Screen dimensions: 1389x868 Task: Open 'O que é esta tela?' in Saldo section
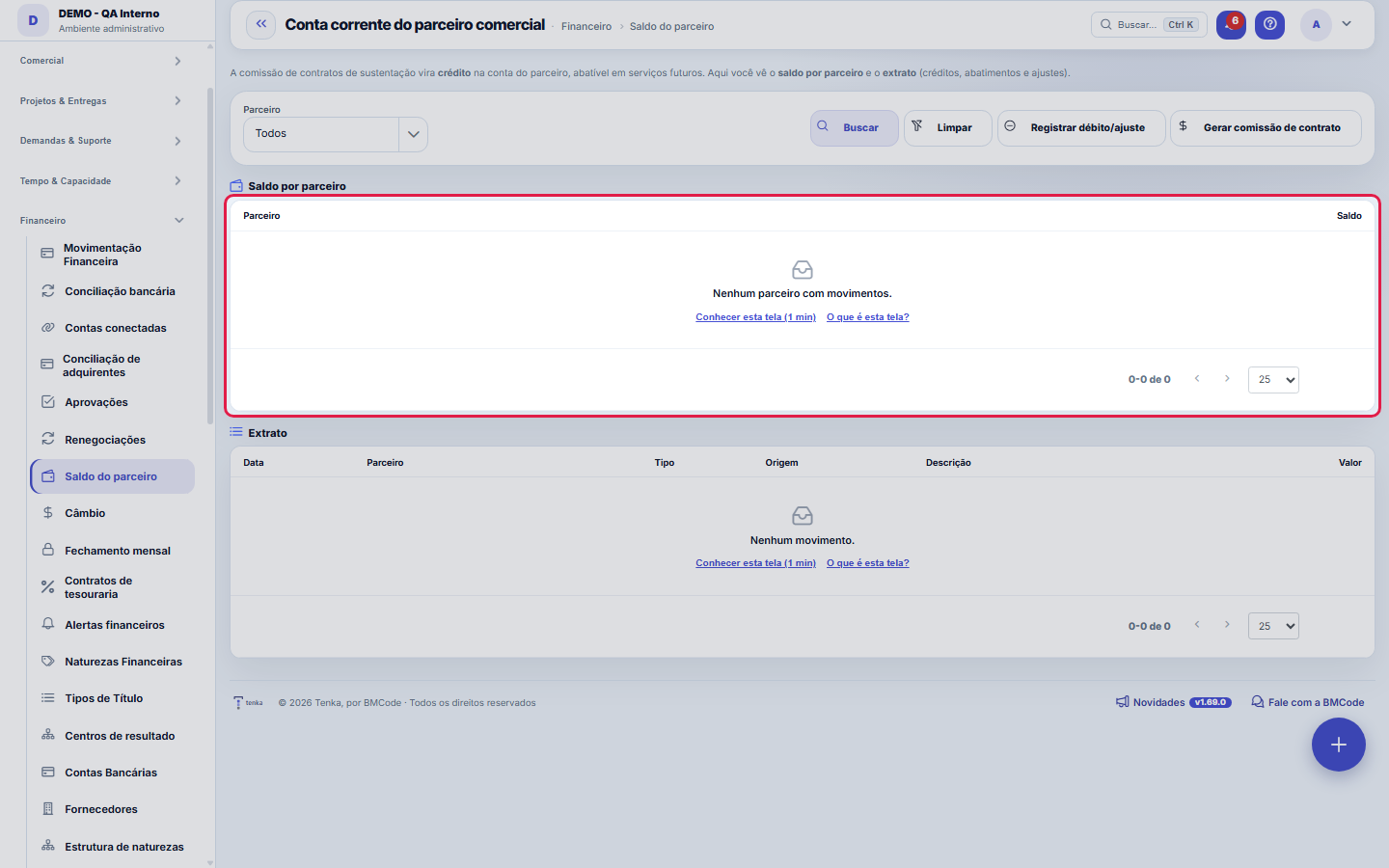pos(867,317)
